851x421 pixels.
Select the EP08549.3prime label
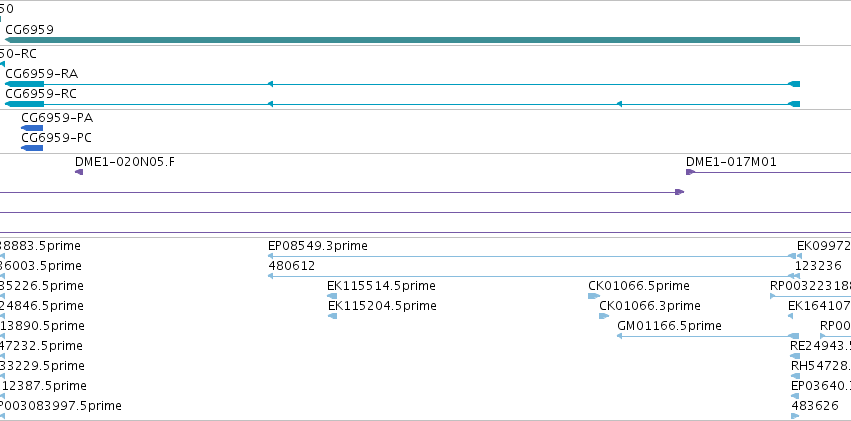(318, 246)
